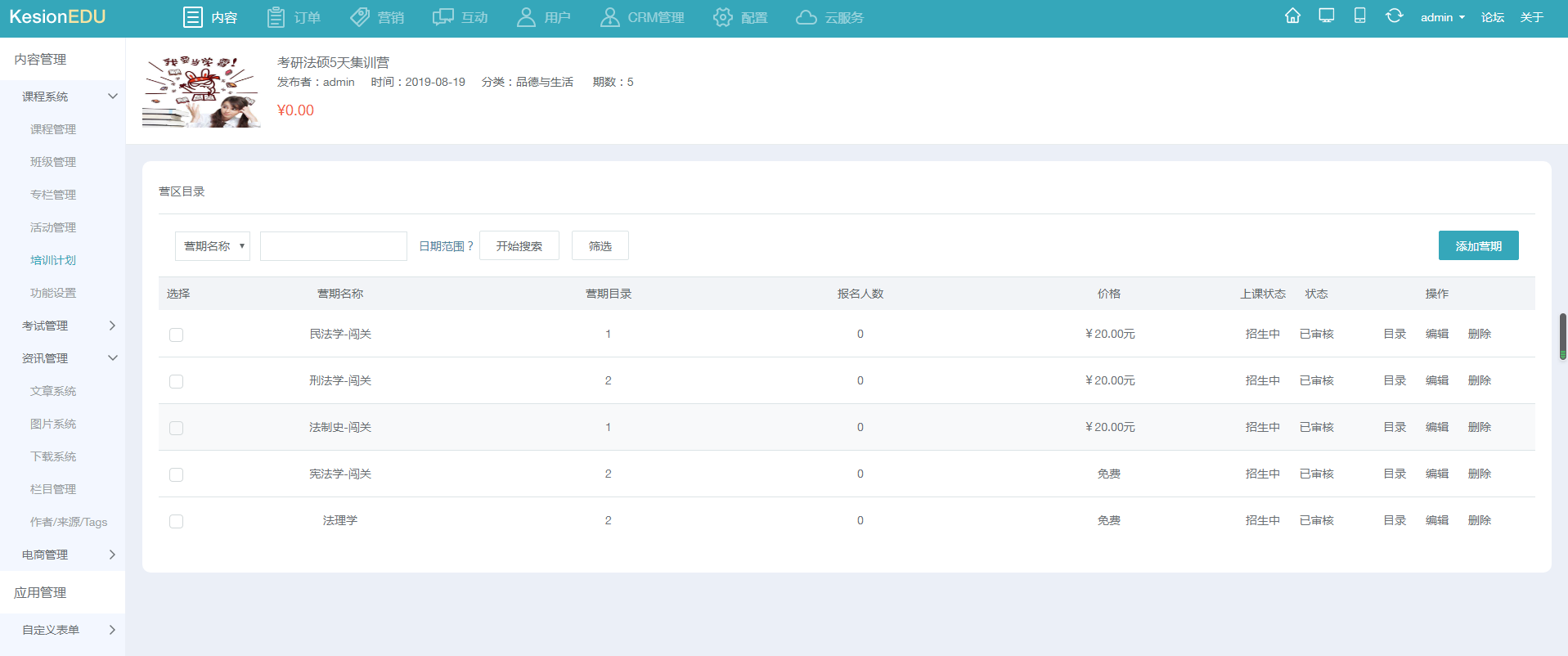Click the refresh cache icon
This screenshot has height=656, width=1568.
(x=1394, y=16)
